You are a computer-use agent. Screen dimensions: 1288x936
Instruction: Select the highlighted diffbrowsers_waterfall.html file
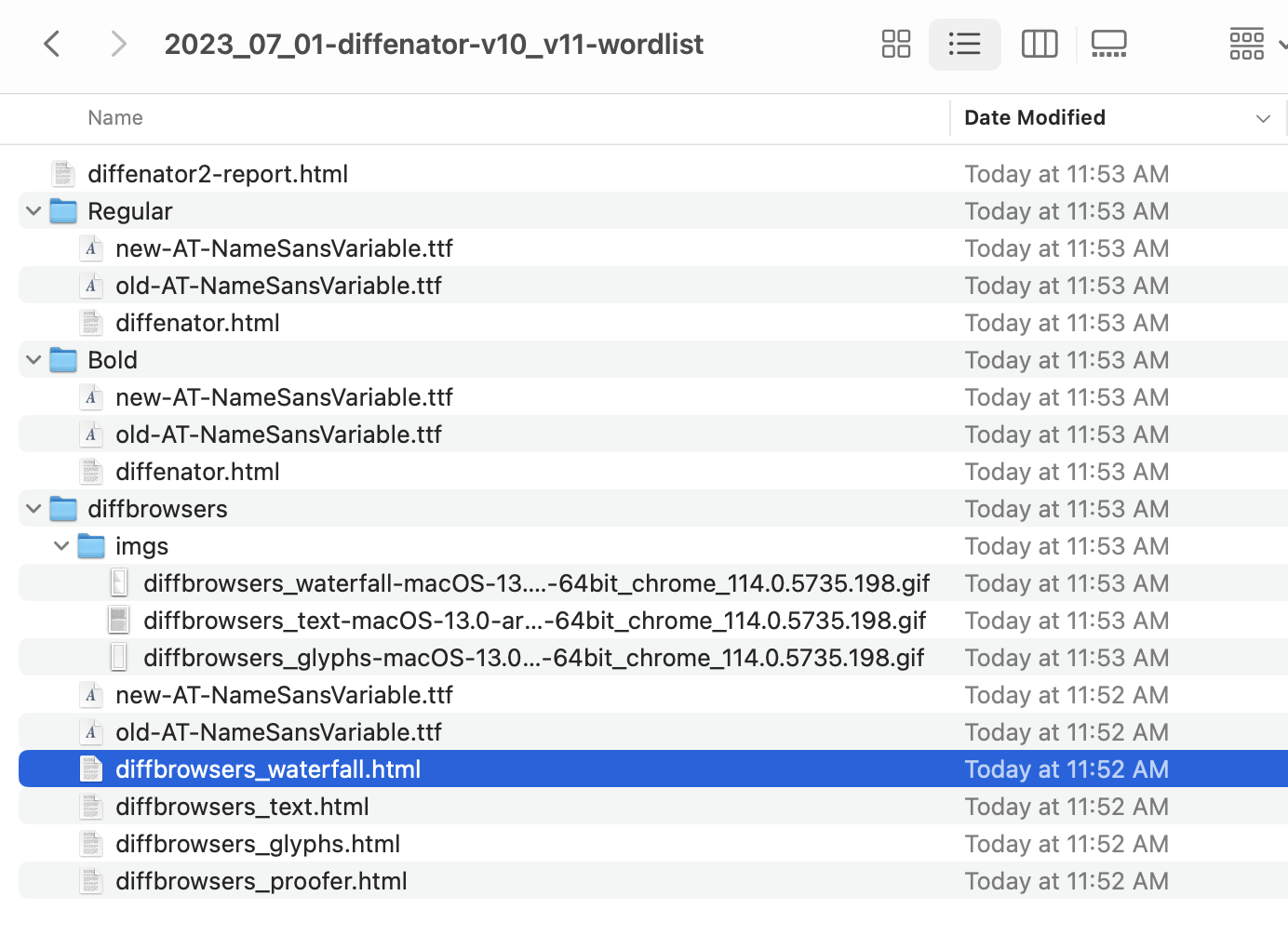(268, 769)
